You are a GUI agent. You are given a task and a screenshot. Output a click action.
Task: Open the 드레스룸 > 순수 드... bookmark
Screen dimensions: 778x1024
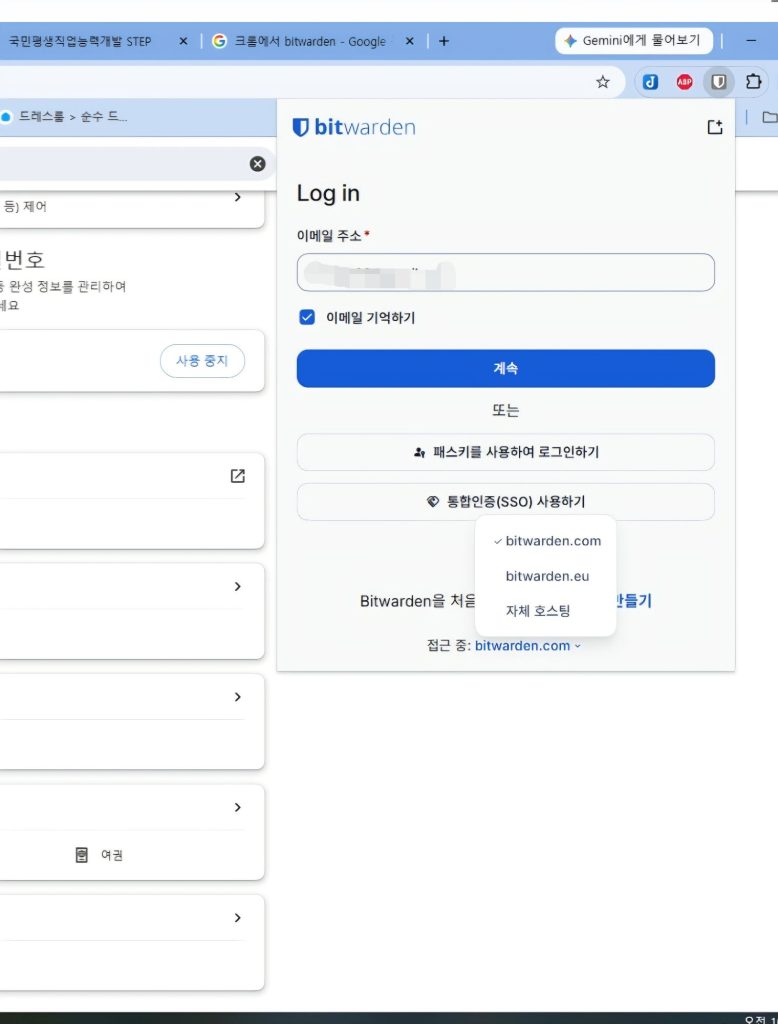tap(65, 117)
